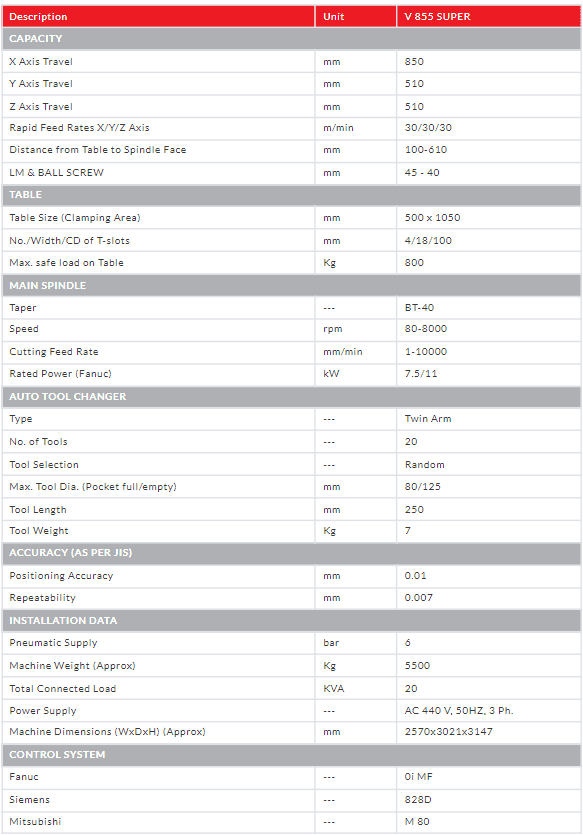The image size is (583, 835).
Task: Select the Rapid Feed Rates X/Y/Z Axis row
Action: coord(291,128)
